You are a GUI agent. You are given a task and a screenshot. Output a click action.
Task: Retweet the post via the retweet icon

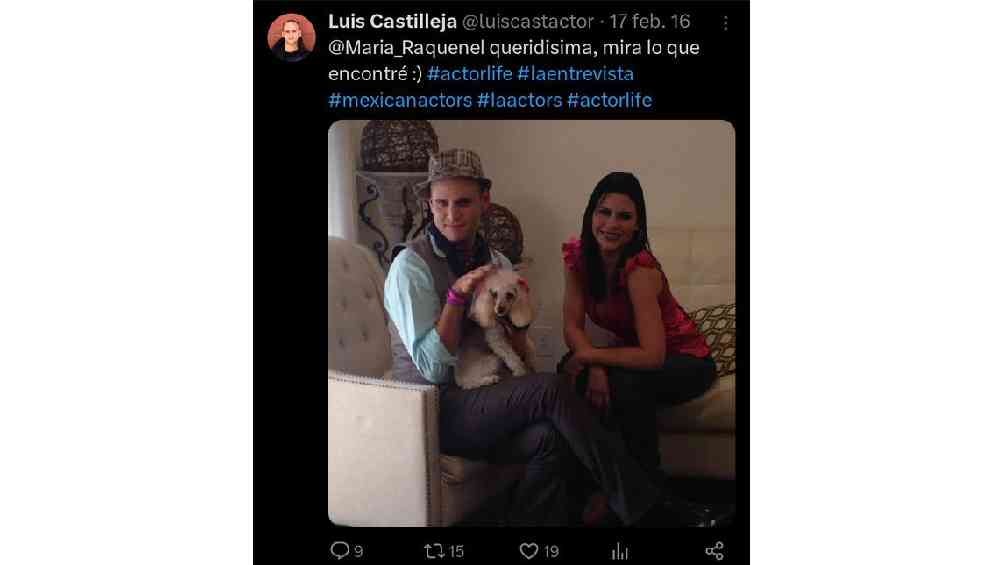(x=433, y=551)
